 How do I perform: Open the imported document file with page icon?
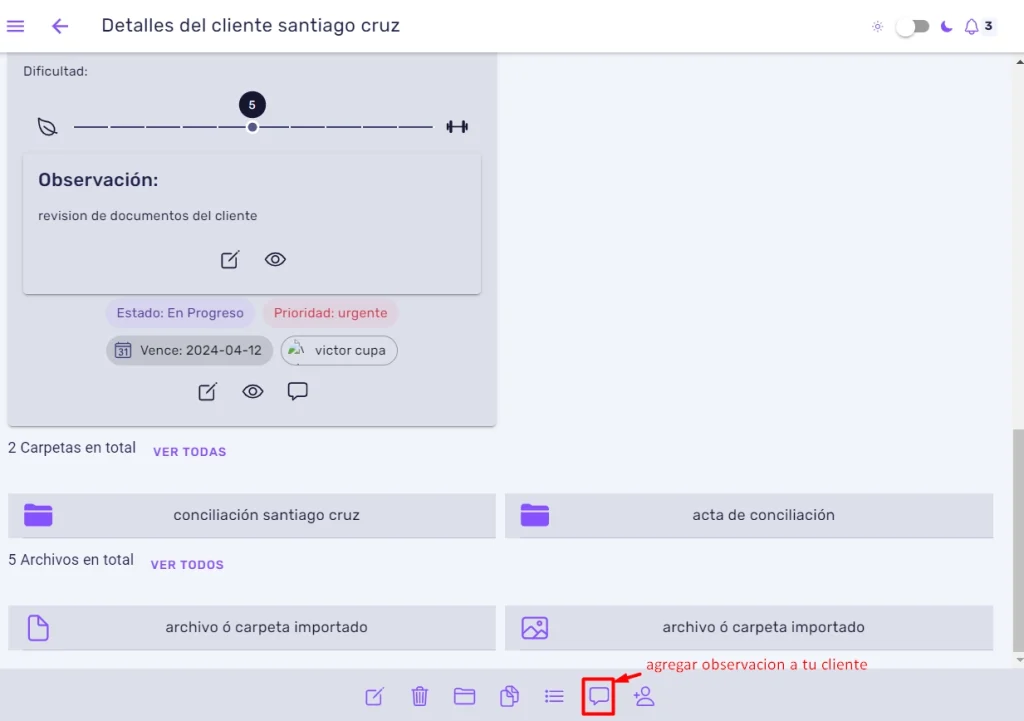click(x=252, y=628)
